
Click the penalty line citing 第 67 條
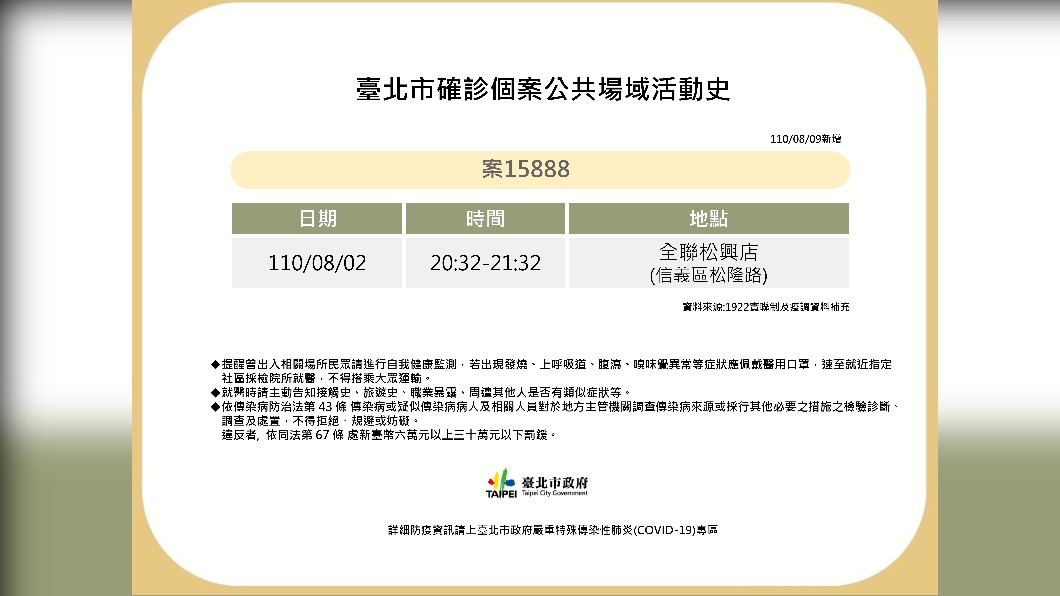tap(389, 435)
